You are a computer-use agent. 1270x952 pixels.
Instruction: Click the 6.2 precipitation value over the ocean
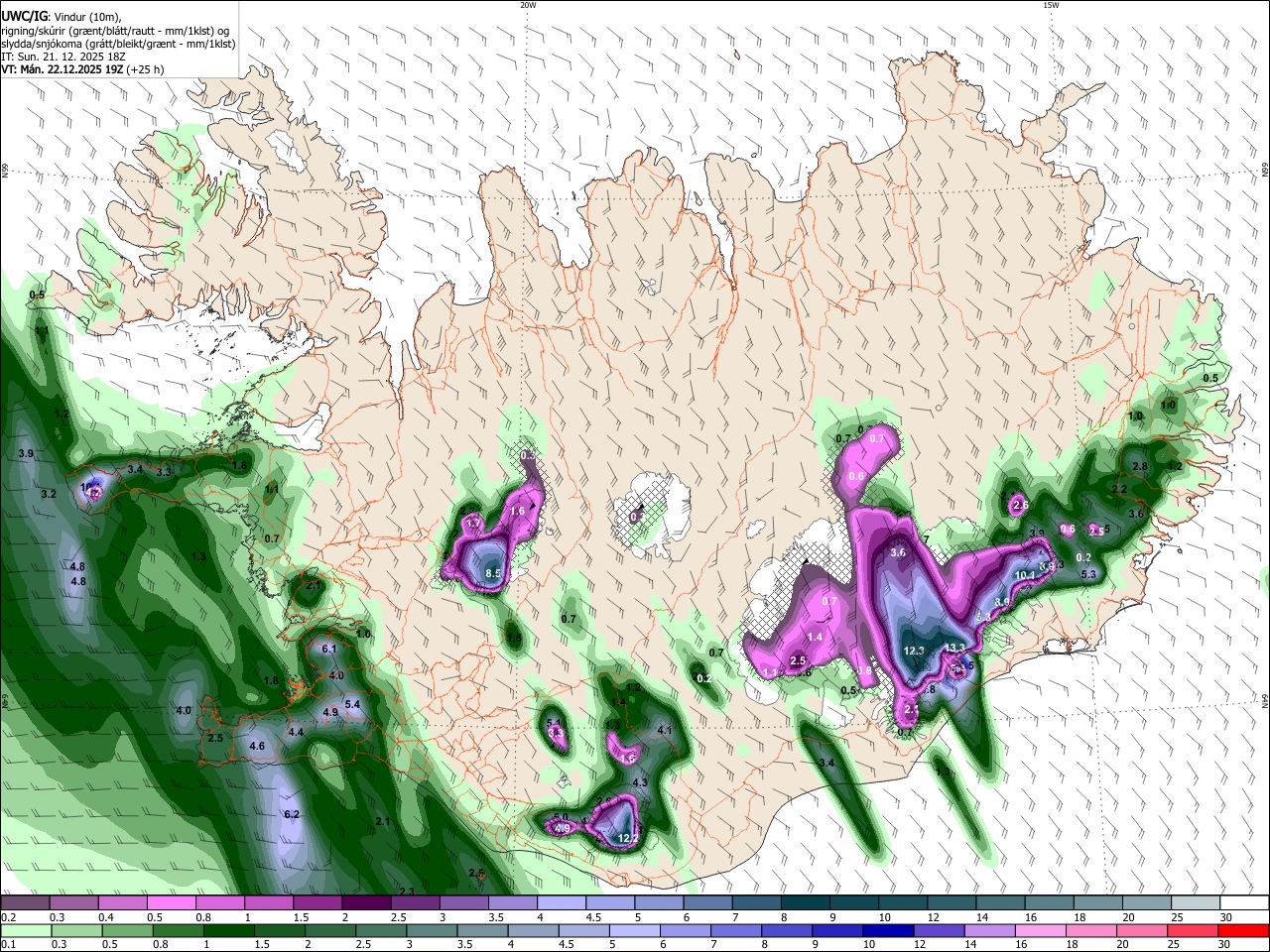292,814
